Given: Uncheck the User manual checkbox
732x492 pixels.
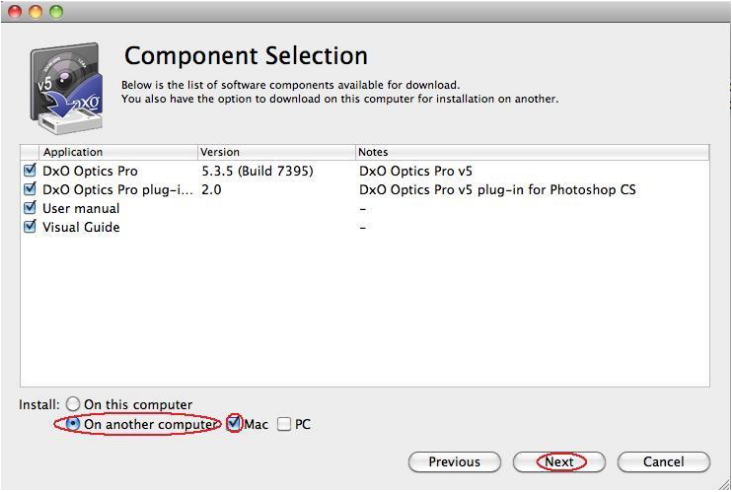Looking at the screenshot, I should click(x=29, y=208).
